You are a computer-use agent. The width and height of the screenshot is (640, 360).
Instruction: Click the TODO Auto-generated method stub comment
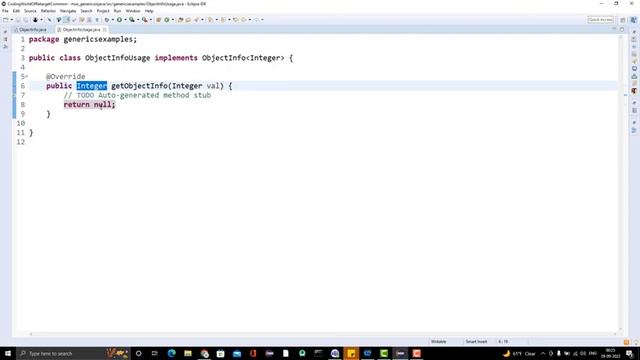click(137, 95)
